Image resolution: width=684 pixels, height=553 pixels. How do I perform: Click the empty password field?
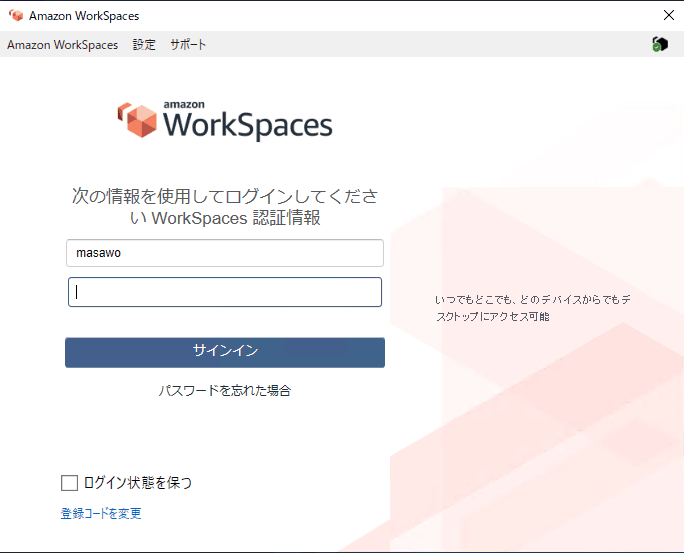pos(225,292)
